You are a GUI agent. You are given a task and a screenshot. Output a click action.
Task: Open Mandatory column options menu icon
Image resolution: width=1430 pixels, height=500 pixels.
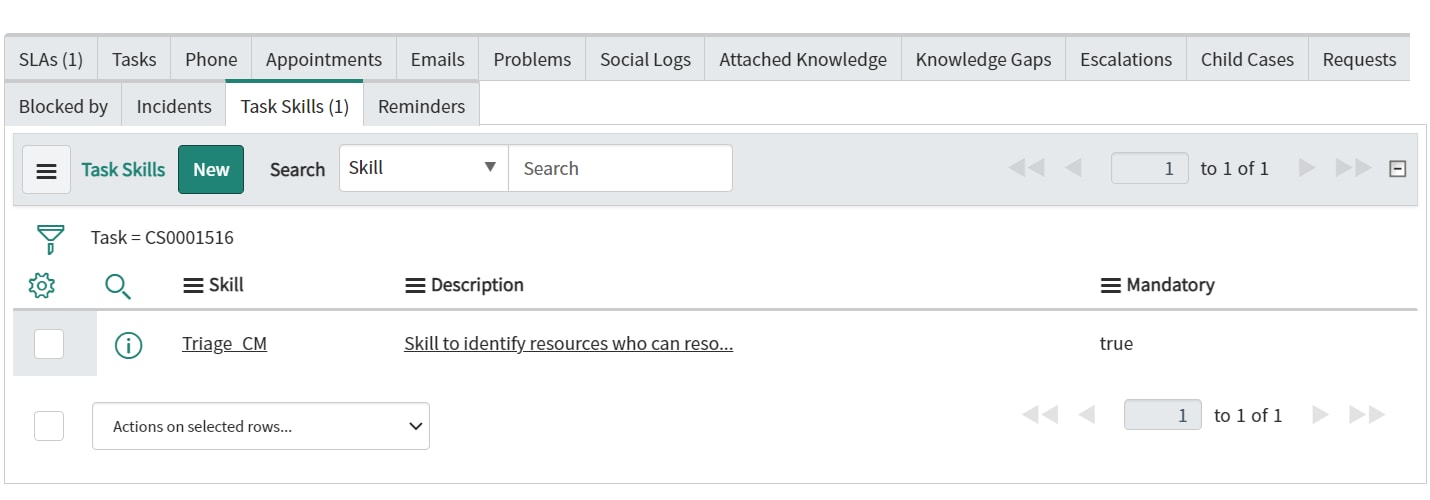pyautogui.click(x=1110, y=286)
